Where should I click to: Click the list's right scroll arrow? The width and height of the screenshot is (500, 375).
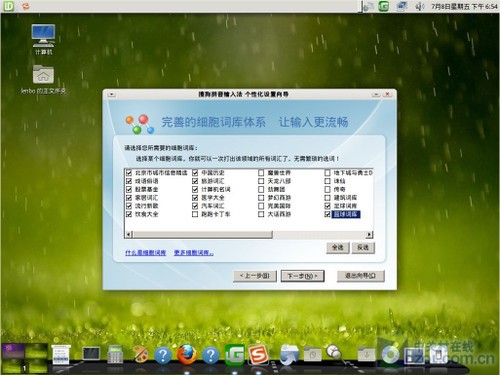(369, 235)
